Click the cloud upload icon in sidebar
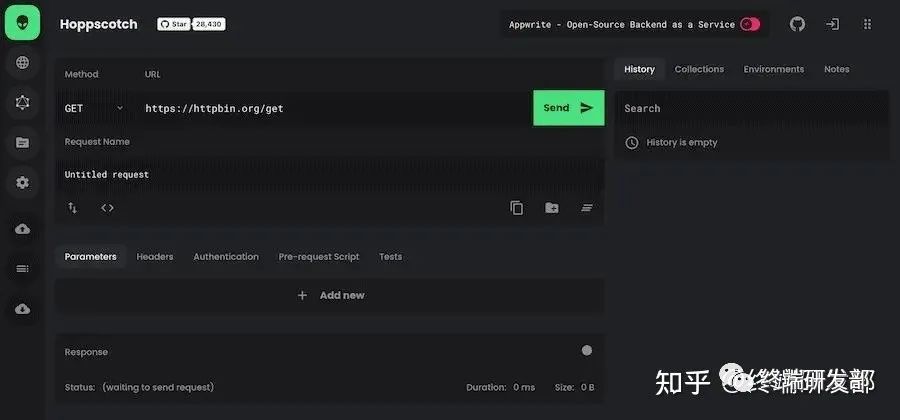The image size is (900, 420). [x=22, y=229]
